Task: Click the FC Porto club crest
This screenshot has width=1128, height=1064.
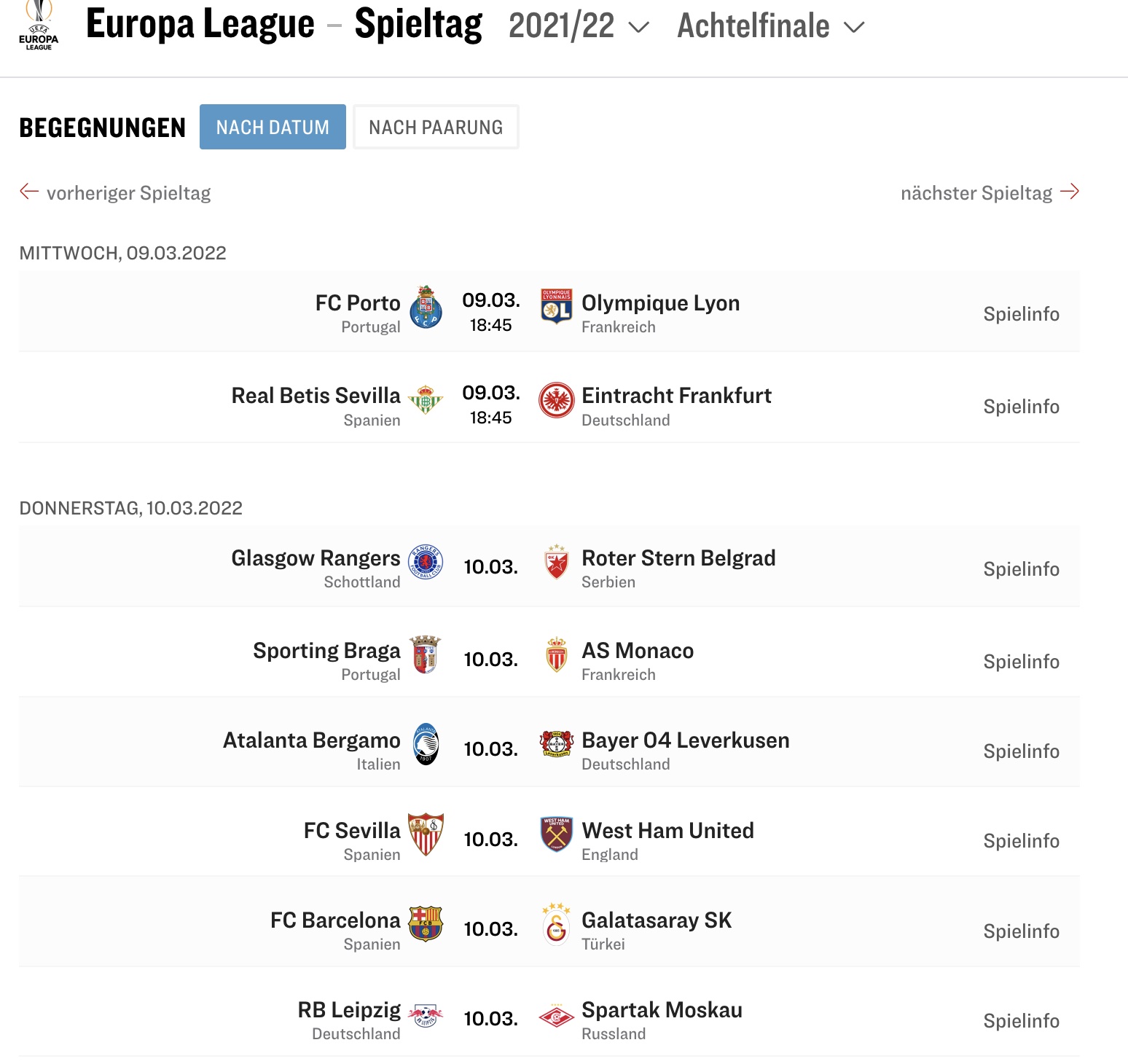Action: [x=426, y=307]
